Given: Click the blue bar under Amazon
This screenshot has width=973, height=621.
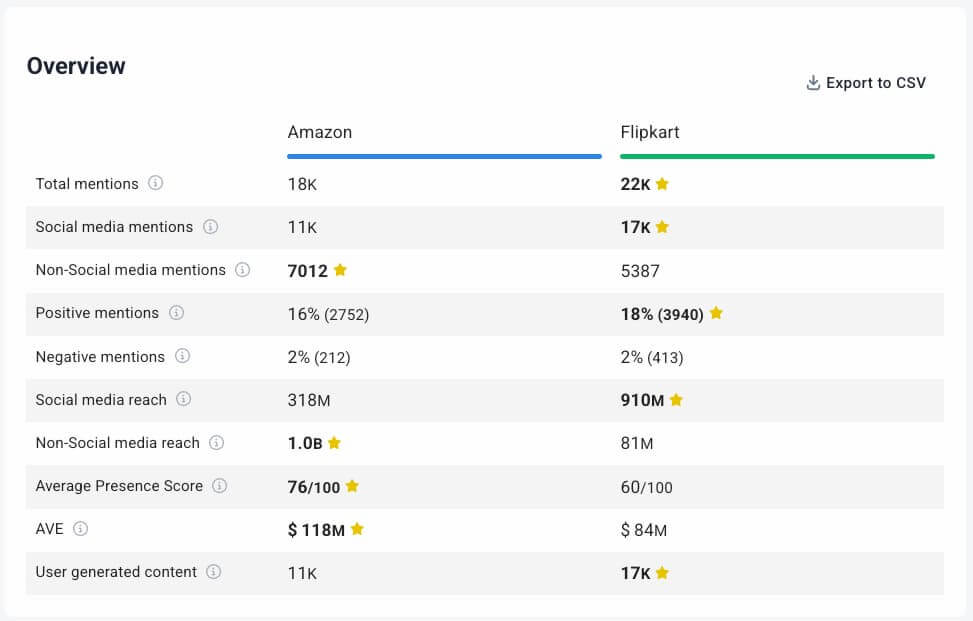Looking at the screenshot, I should pos(444,156).
